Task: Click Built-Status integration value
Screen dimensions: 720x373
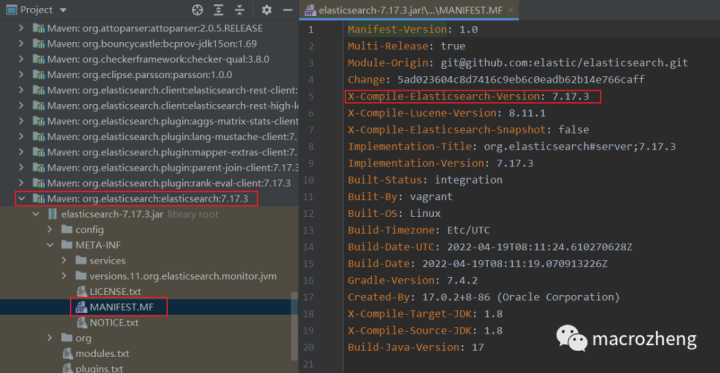Action: [468, 180]
